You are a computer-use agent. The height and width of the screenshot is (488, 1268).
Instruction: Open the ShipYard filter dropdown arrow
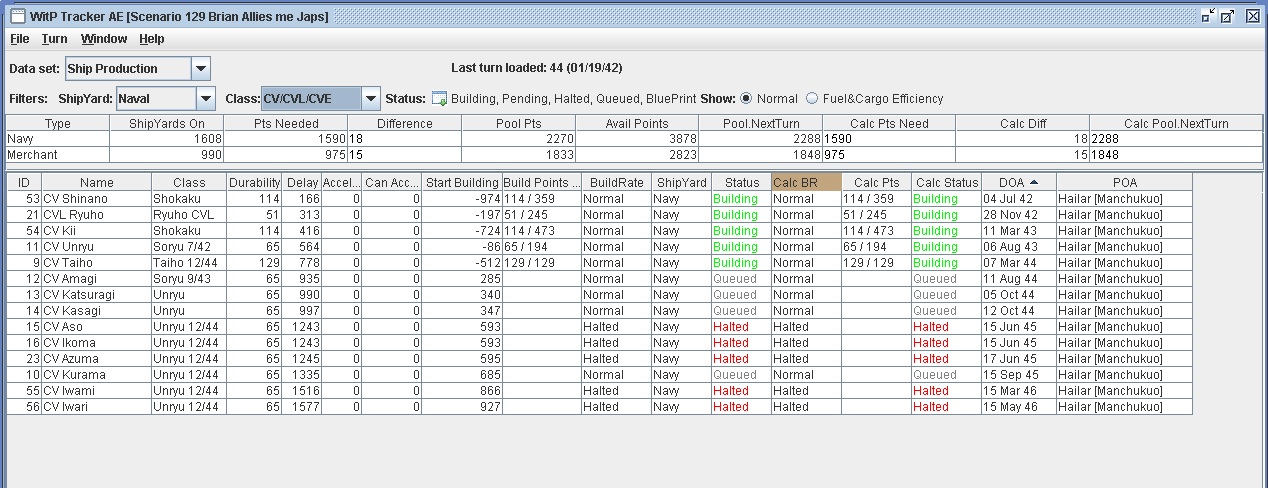(206, 99)
